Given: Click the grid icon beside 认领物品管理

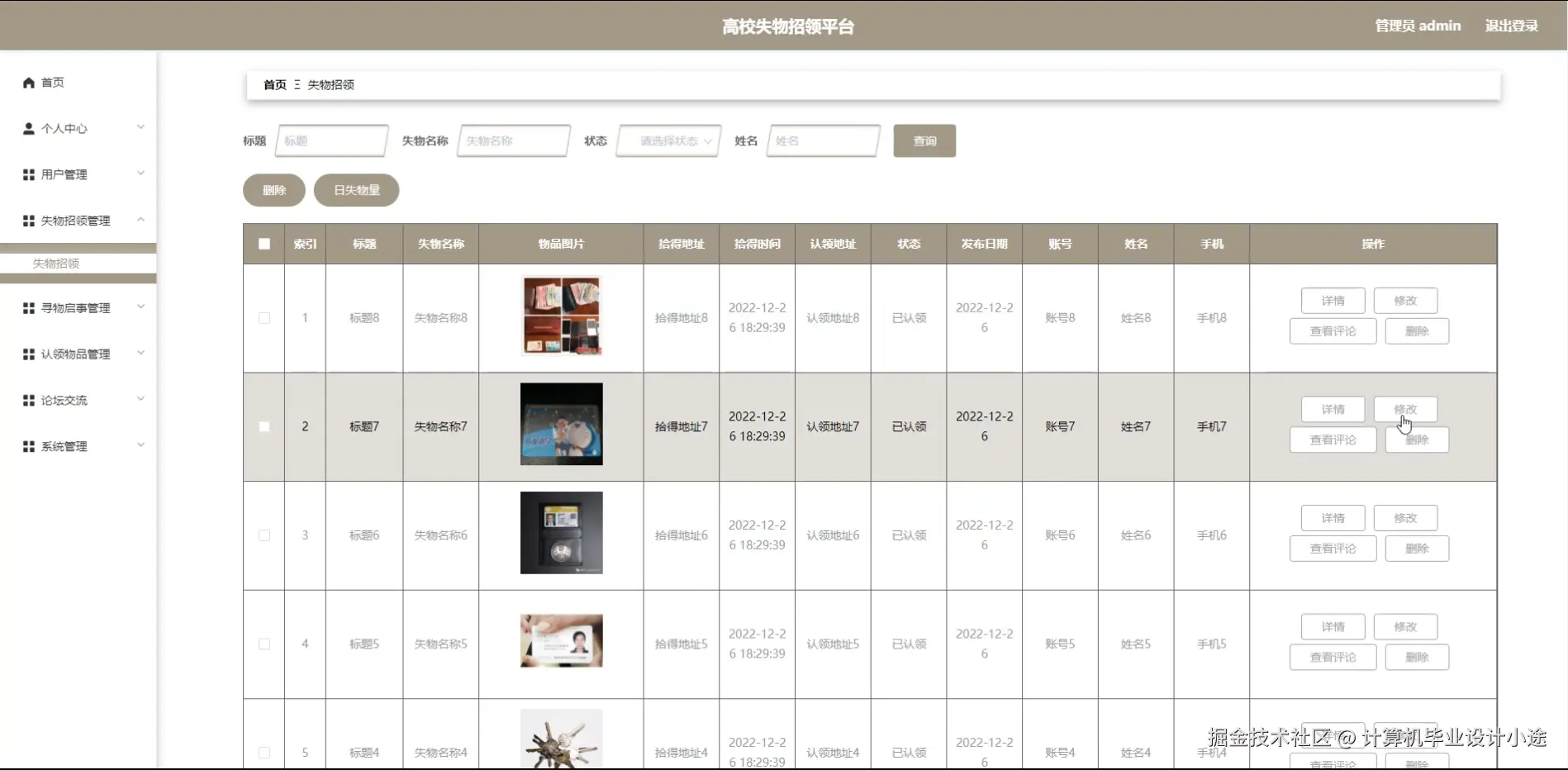Looking at the screenshot, I should 29,354.
